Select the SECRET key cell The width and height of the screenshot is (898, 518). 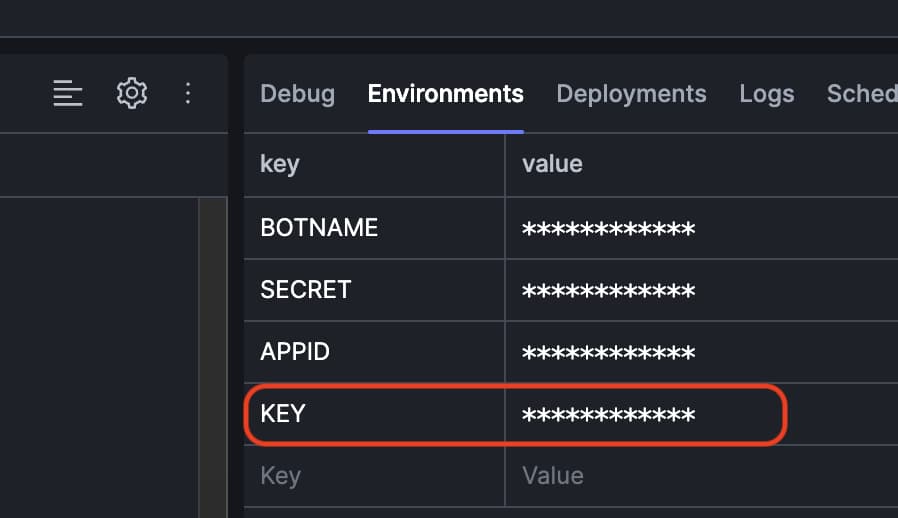click(305, 290)
